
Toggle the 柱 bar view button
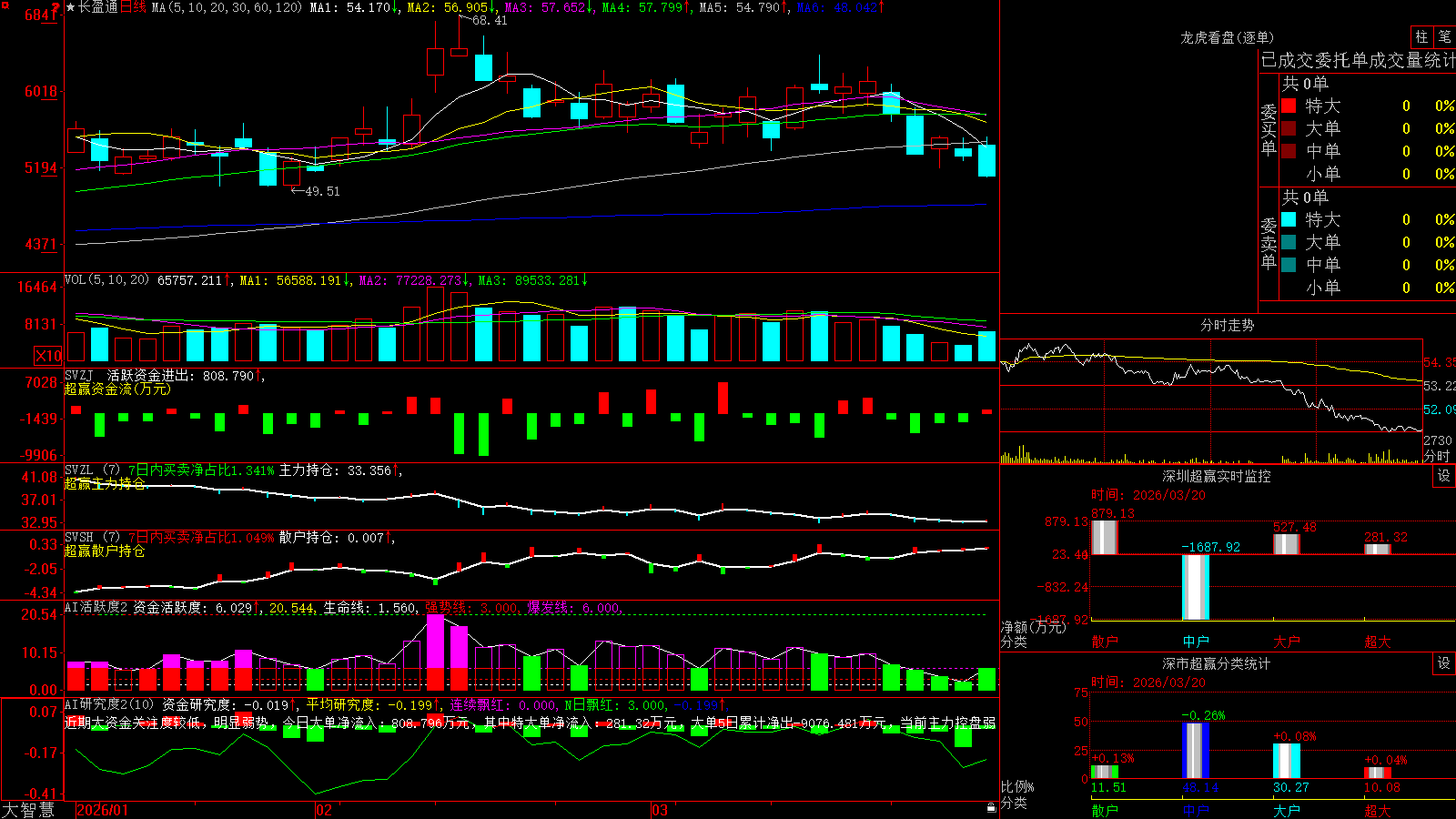[x=1421, y=37]
